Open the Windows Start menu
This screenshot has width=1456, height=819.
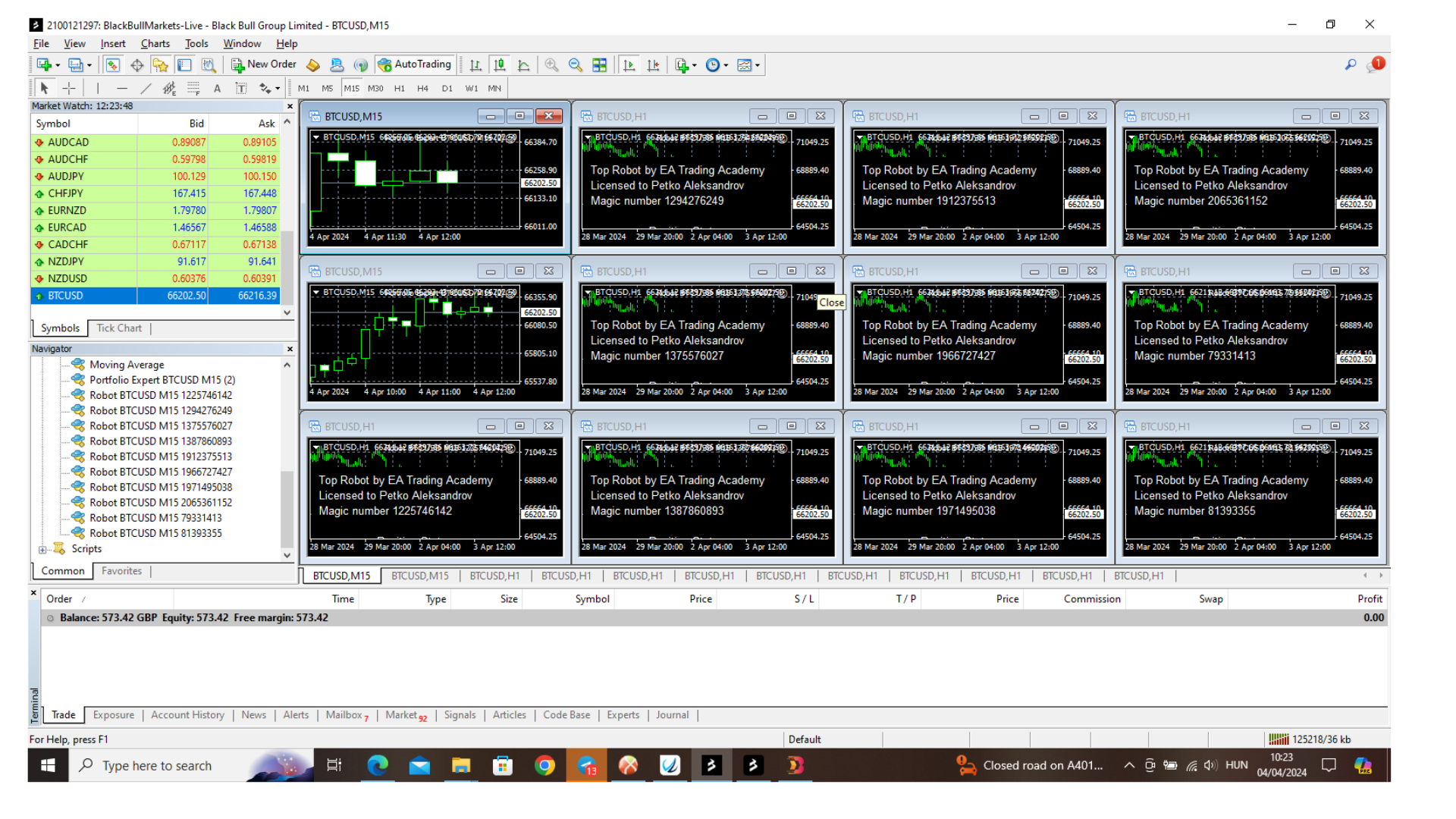[x=48, y=766]
